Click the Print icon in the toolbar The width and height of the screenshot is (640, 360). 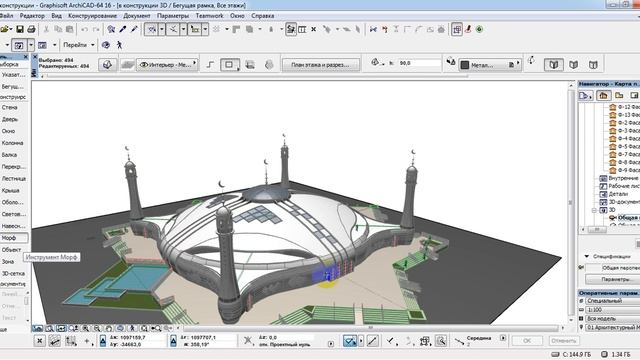tap(31, 29)
